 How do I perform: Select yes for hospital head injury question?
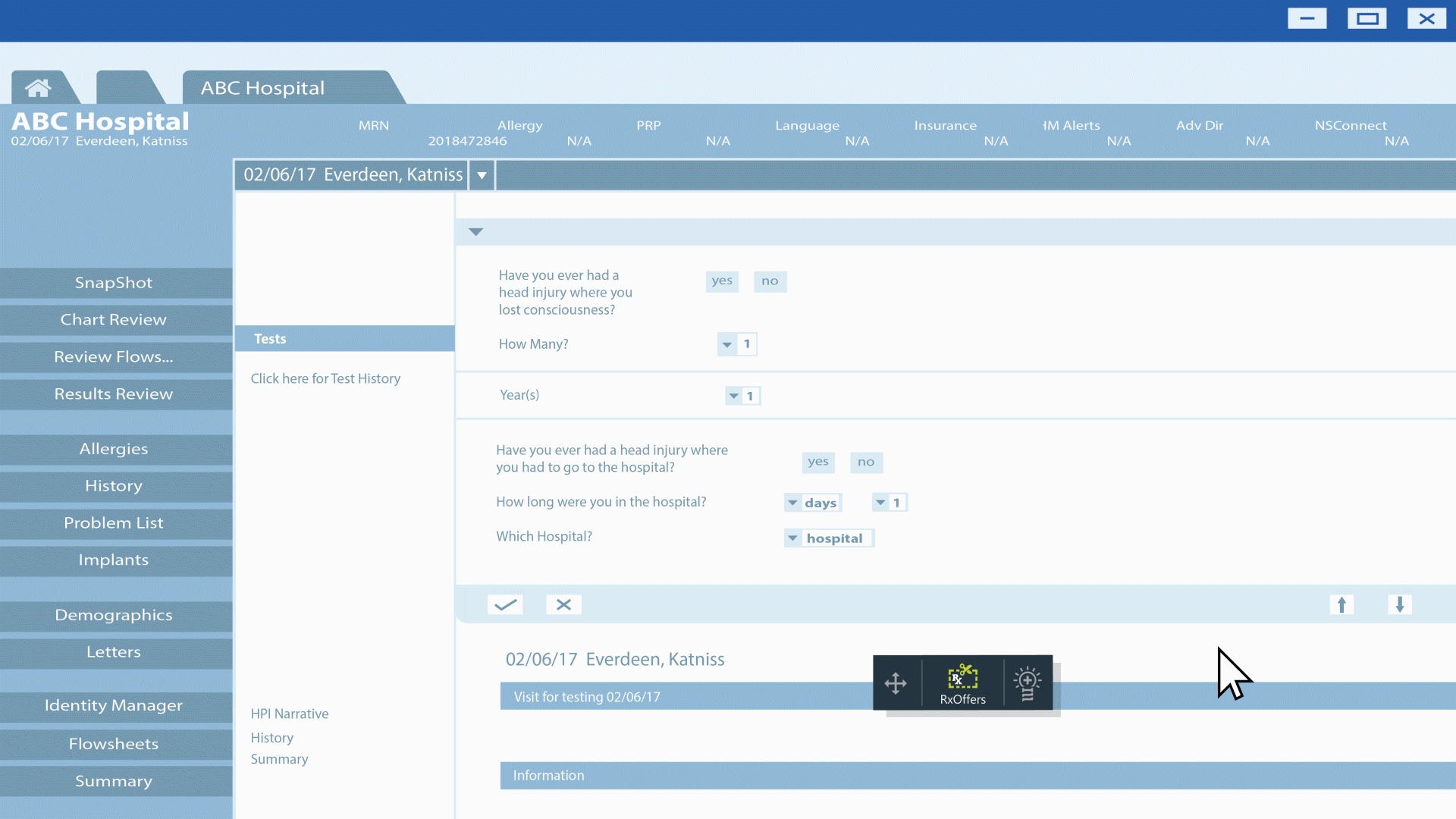click(x=818, y=462)
